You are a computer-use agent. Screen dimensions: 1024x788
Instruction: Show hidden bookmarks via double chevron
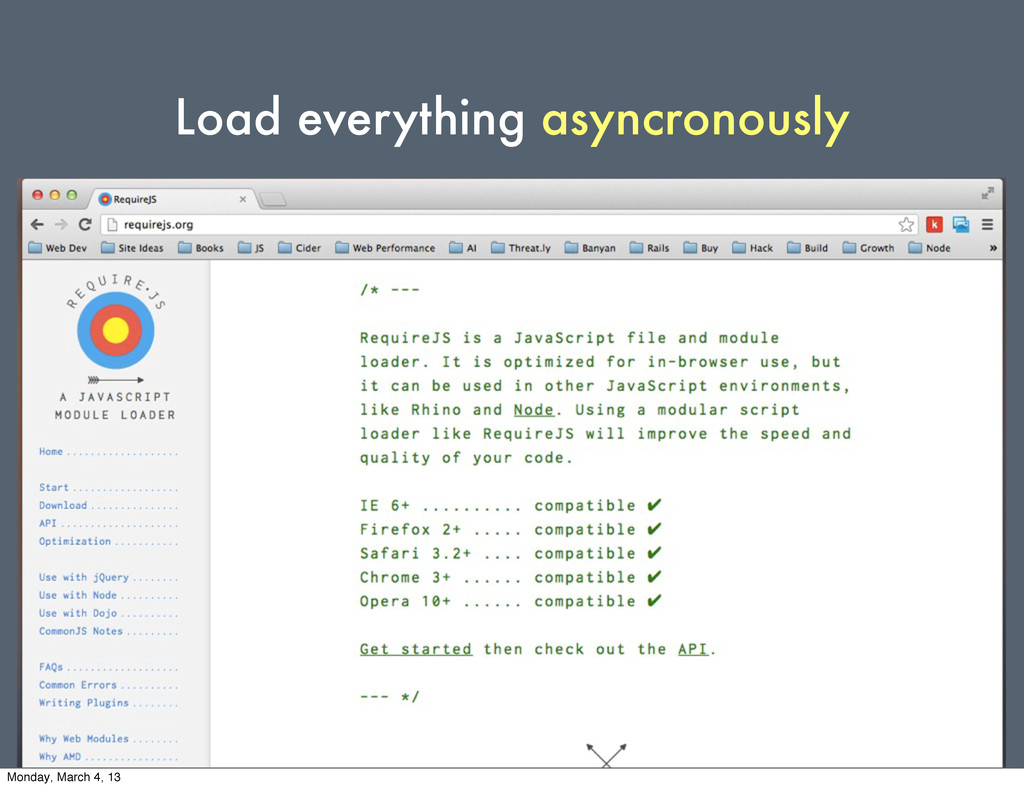tap(993, 248)
